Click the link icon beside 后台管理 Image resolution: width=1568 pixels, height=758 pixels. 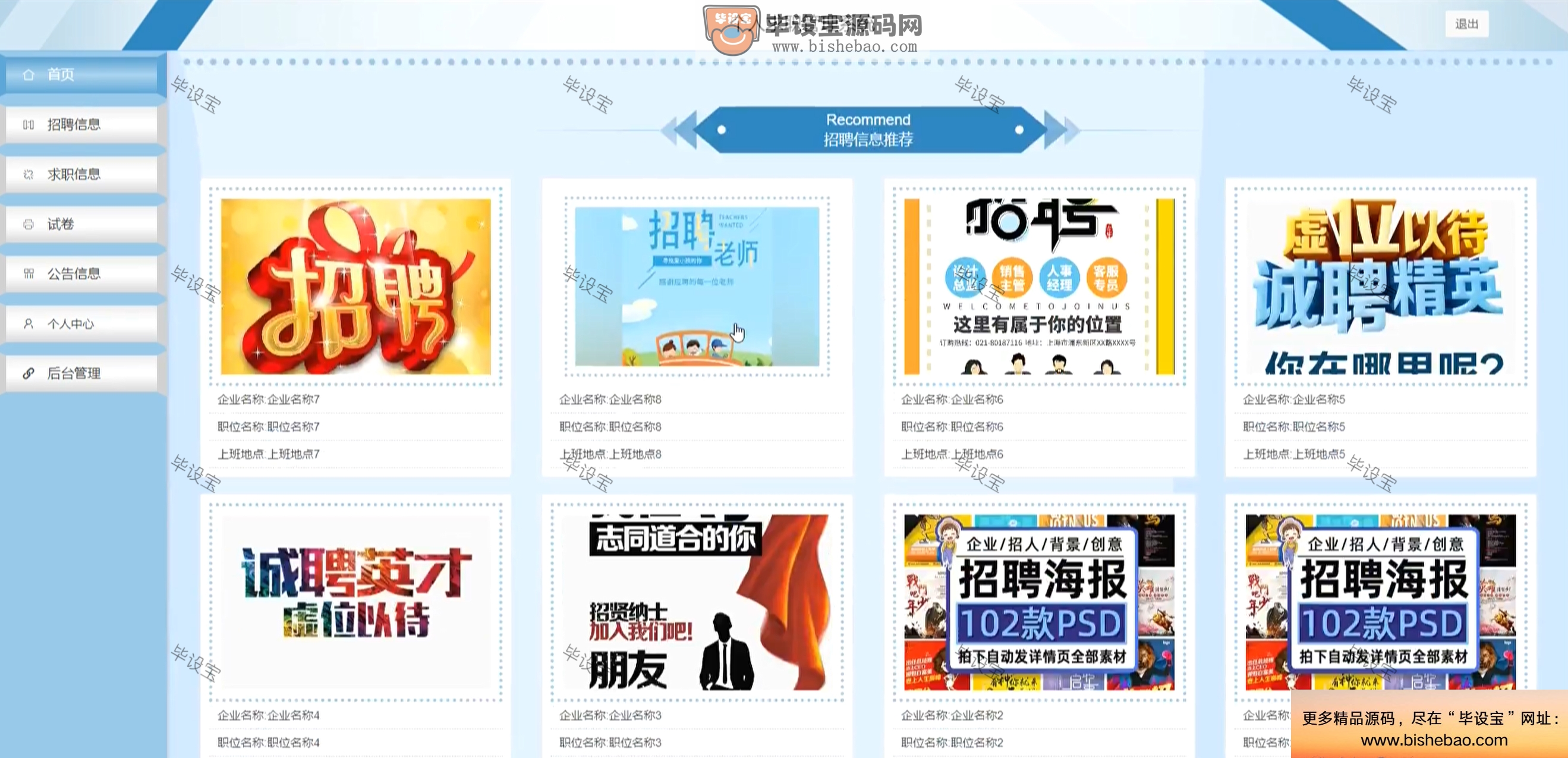point(28,373)
